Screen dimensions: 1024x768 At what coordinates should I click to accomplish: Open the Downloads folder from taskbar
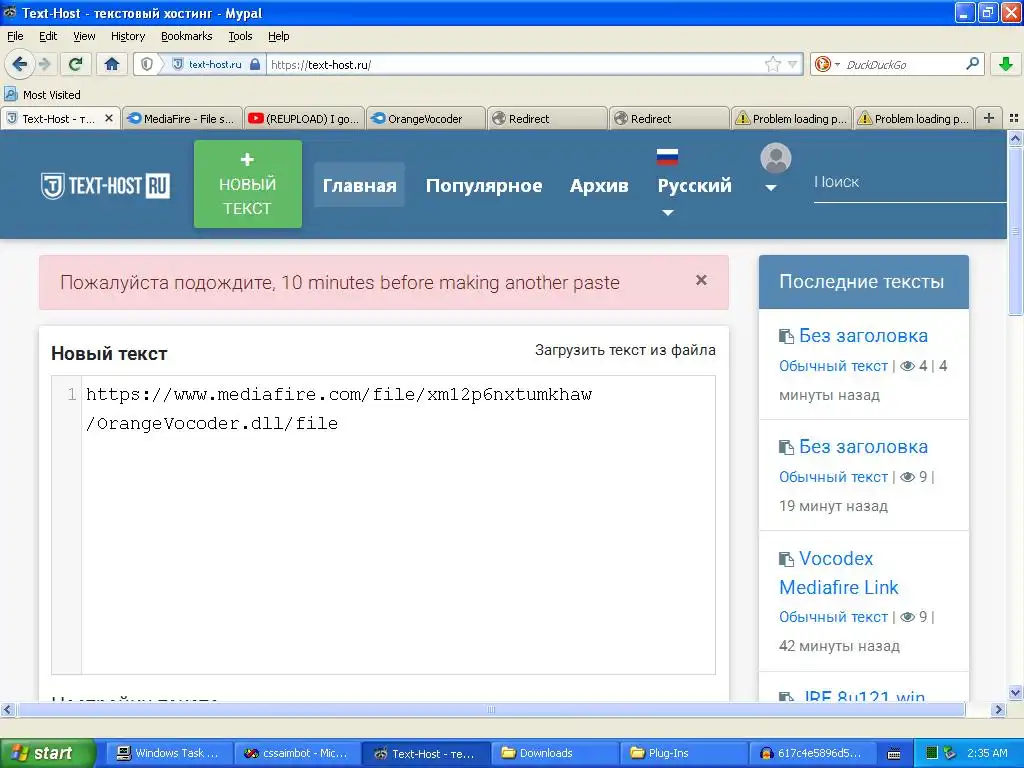coord(554,753)
